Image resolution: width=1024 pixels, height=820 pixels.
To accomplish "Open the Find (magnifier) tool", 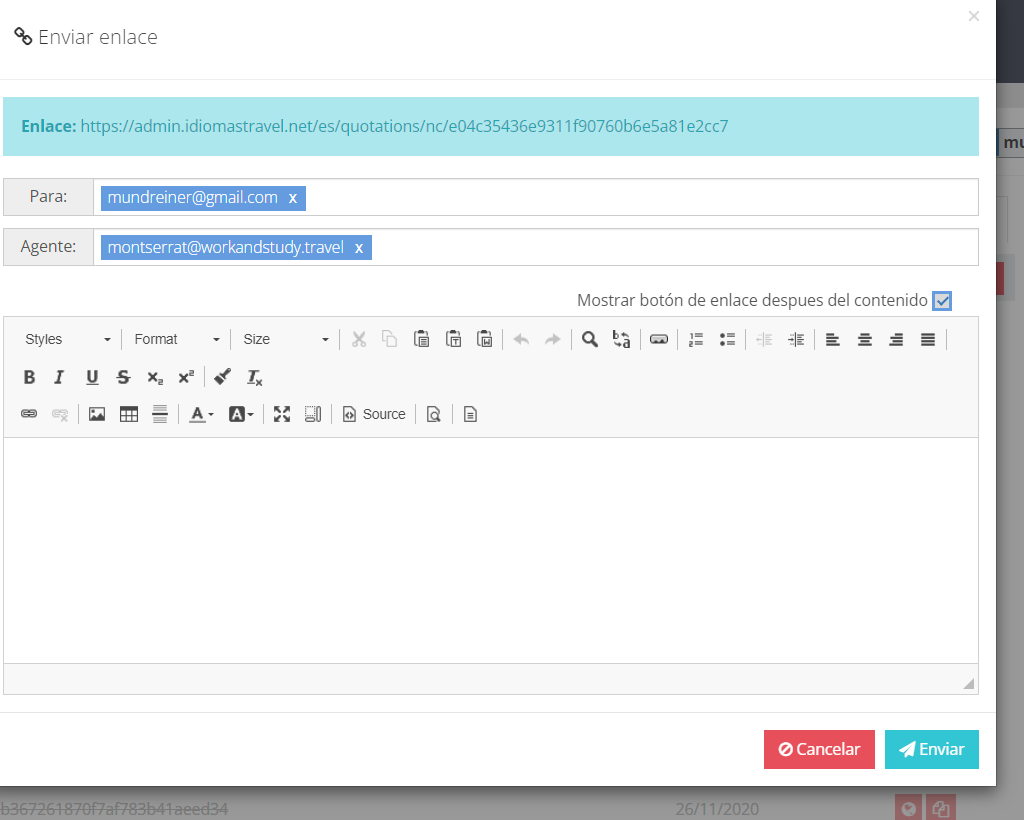I will pos(590,339).
